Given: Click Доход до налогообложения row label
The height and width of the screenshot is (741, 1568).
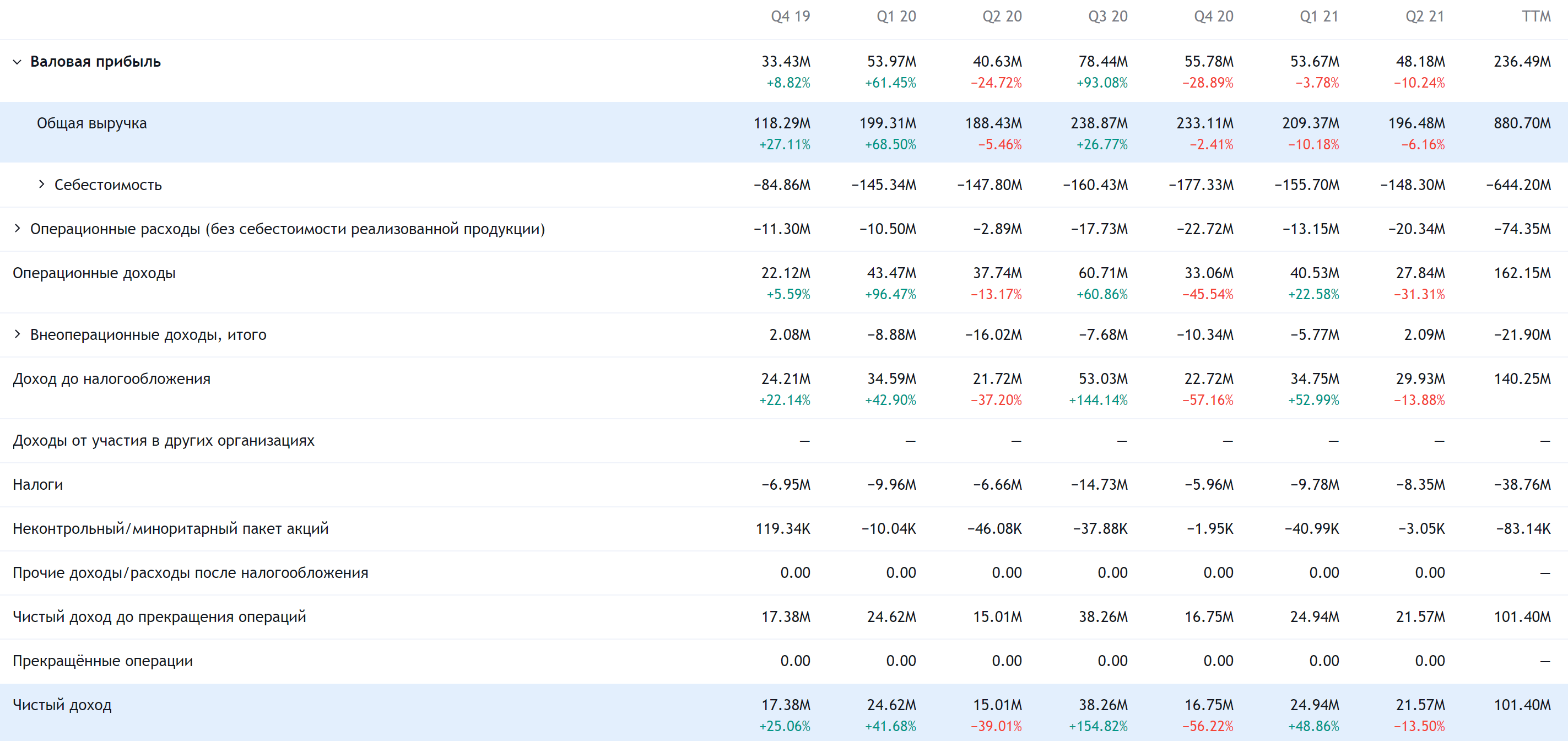Looking at the screenshot, I should (112, 378).
